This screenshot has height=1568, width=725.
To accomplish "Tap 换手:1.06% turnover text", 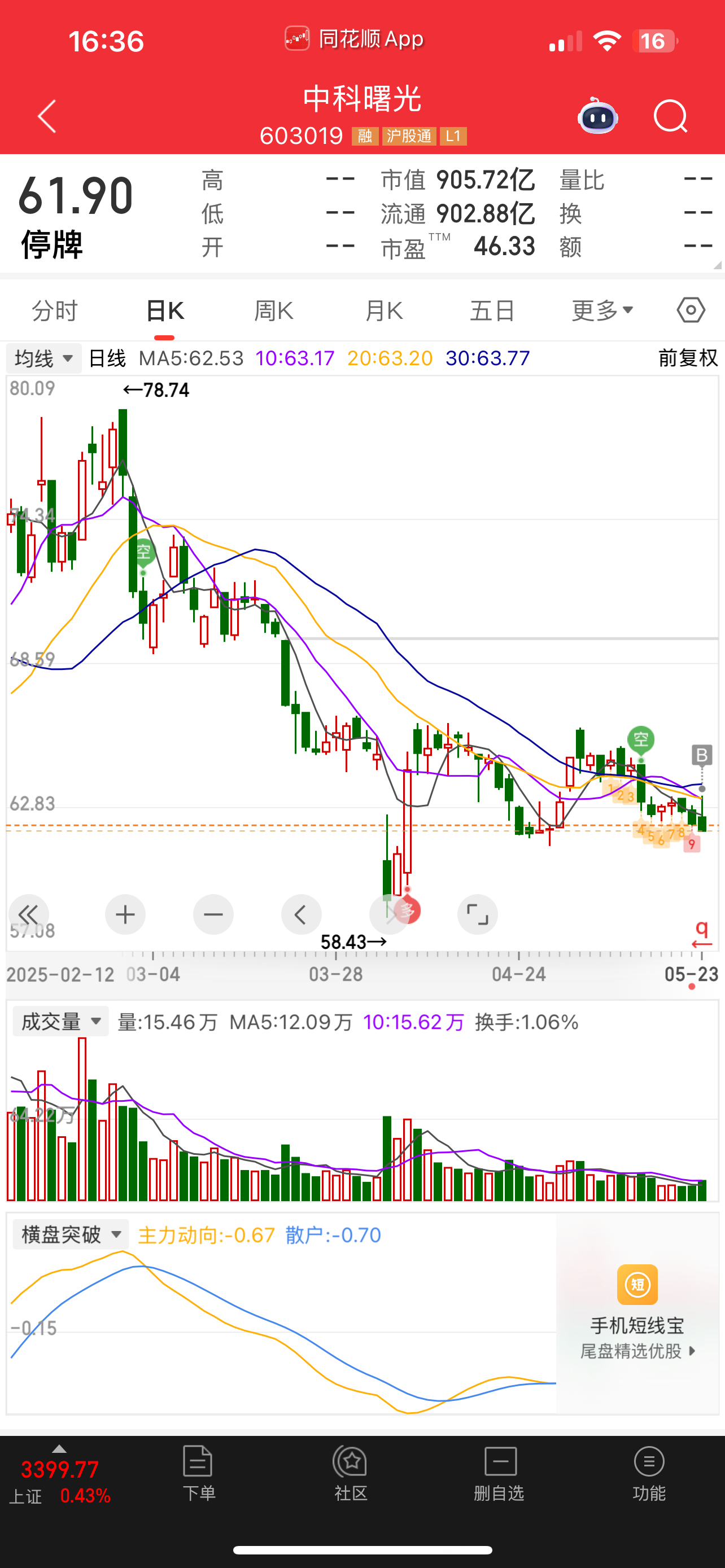I will tap(527, 1022).
